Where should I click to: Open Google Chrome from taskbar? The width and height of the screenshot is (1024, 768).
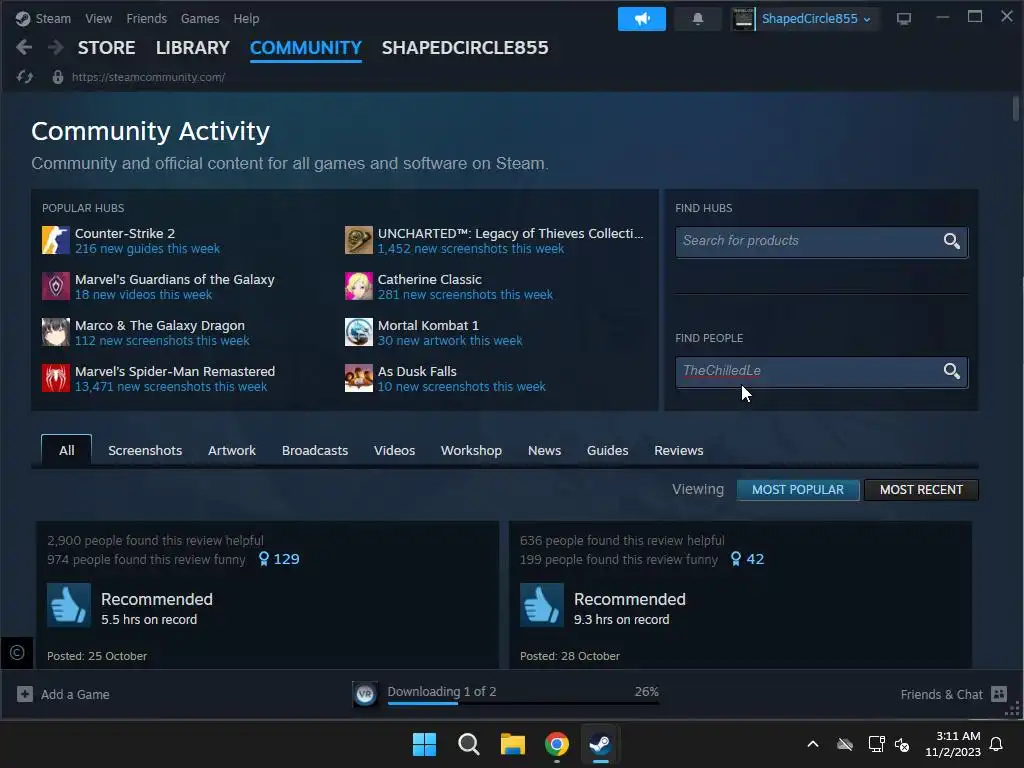tap(557, 744)
